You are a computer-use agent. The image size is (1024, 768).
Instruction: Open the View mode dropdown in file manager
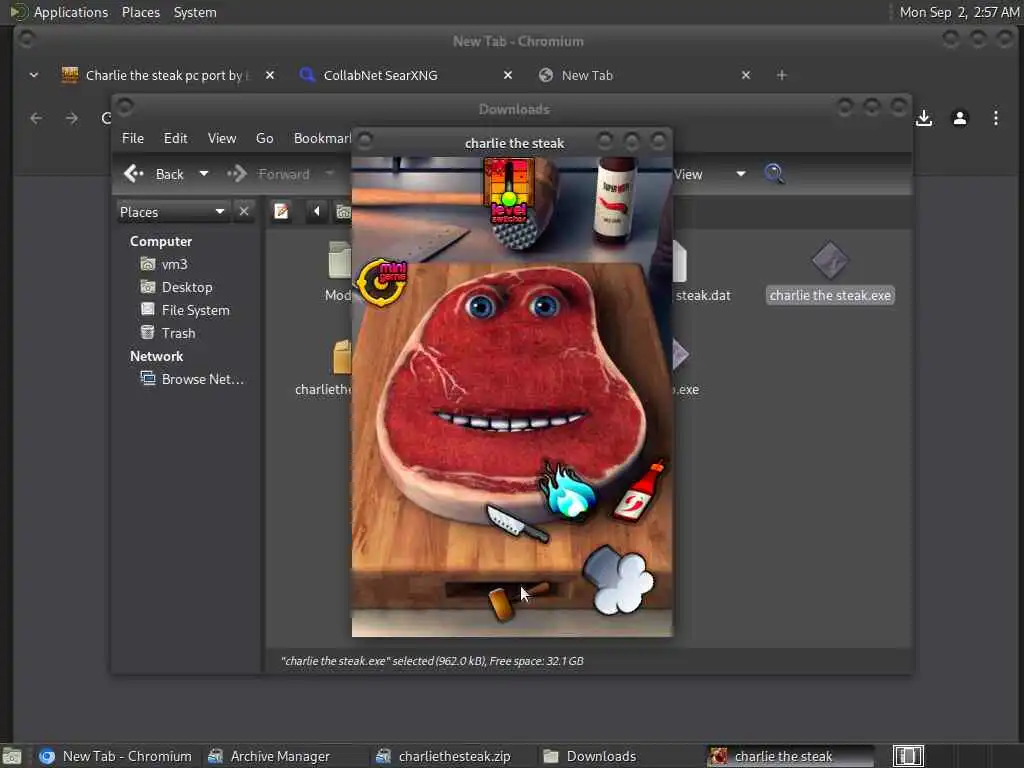click(x=710, y=174)
